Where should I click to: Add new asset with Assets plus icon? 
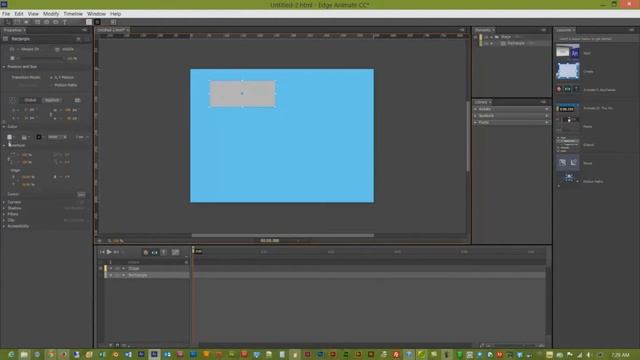point(547,109)
